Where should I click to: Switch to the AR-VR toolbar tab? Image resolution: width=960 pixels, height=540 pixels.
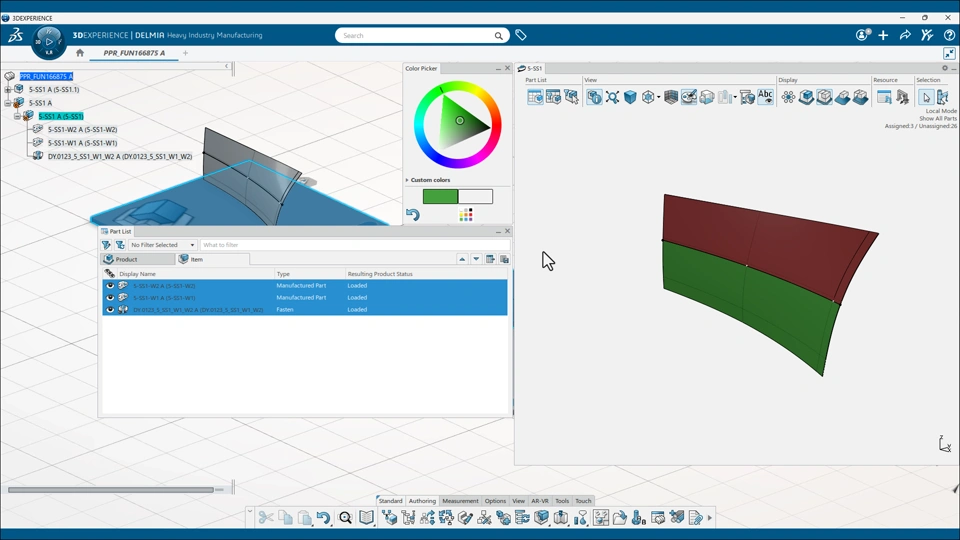(x=539, y=501)
